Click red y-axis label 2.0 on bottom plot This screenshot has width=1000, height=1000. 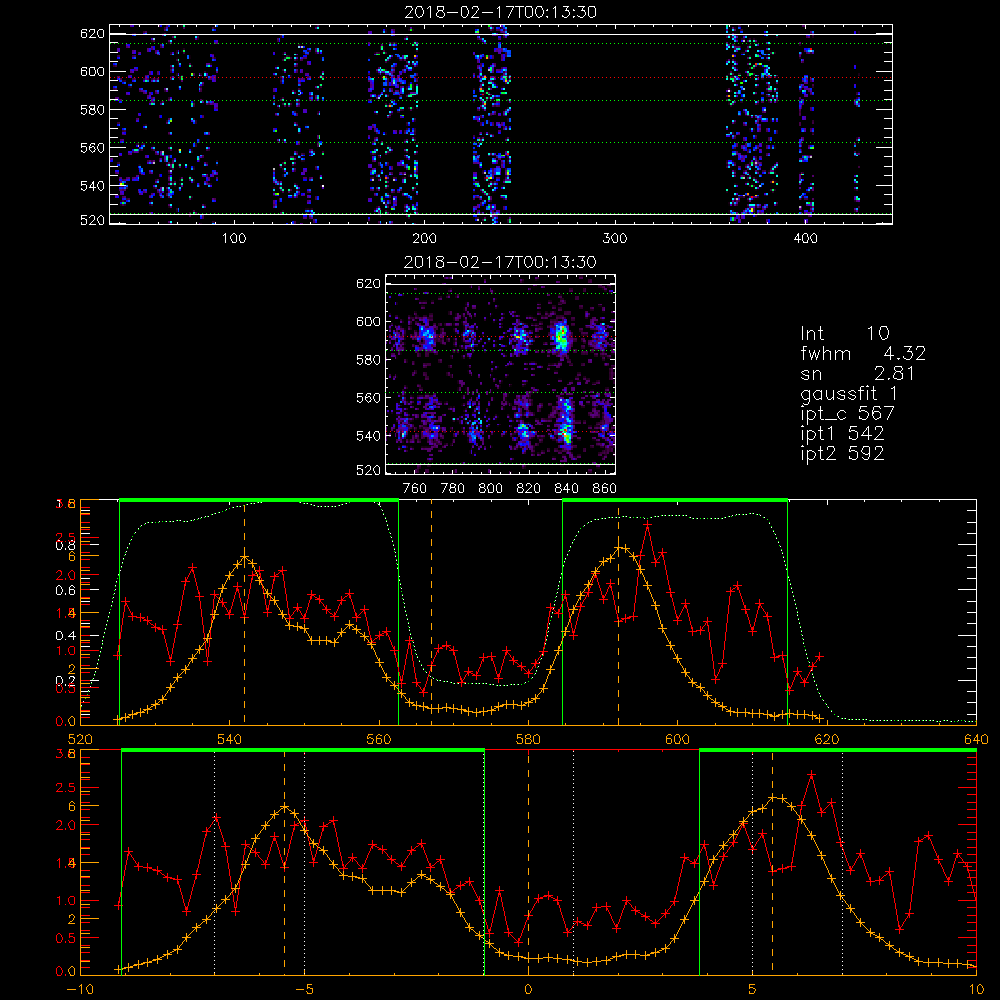tap(66, 825)
